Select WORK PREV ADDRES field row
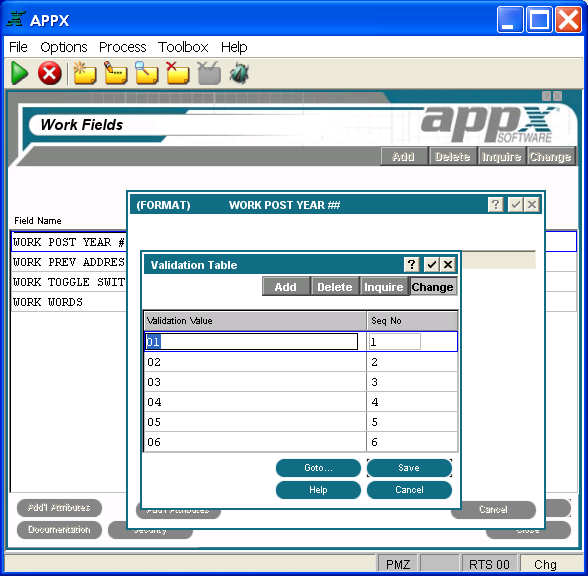588x576 pixels. 69,262
